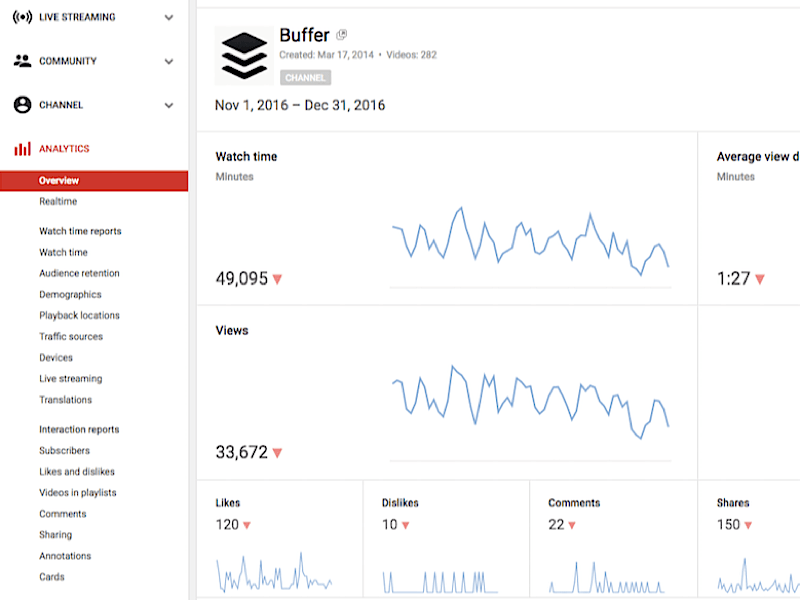The image size is (800, 600).
Task: Click the ANALYTICS sidebar label
Action: click(64, 148)
